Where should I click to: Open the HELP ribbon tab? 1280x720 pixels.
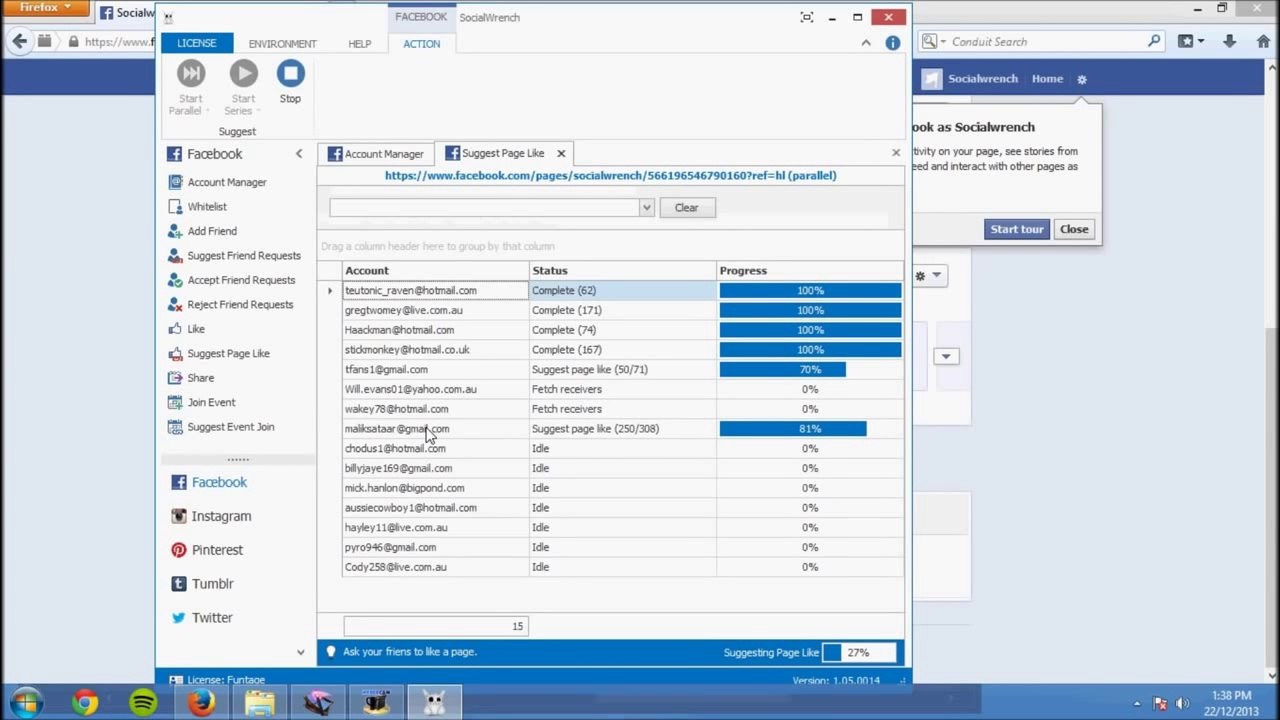pos(360,44)
